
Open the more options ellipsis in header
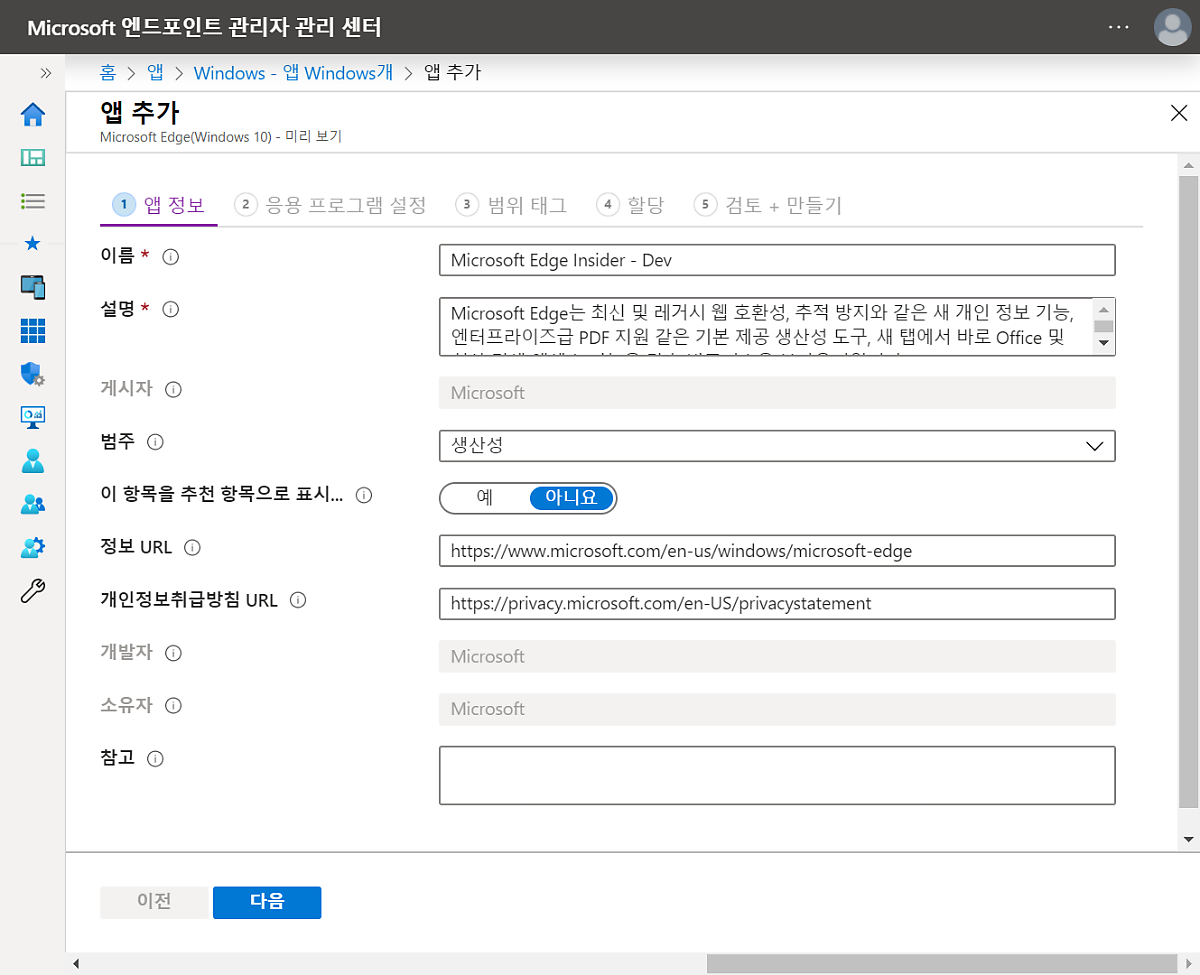click(x=1119, y=27)
